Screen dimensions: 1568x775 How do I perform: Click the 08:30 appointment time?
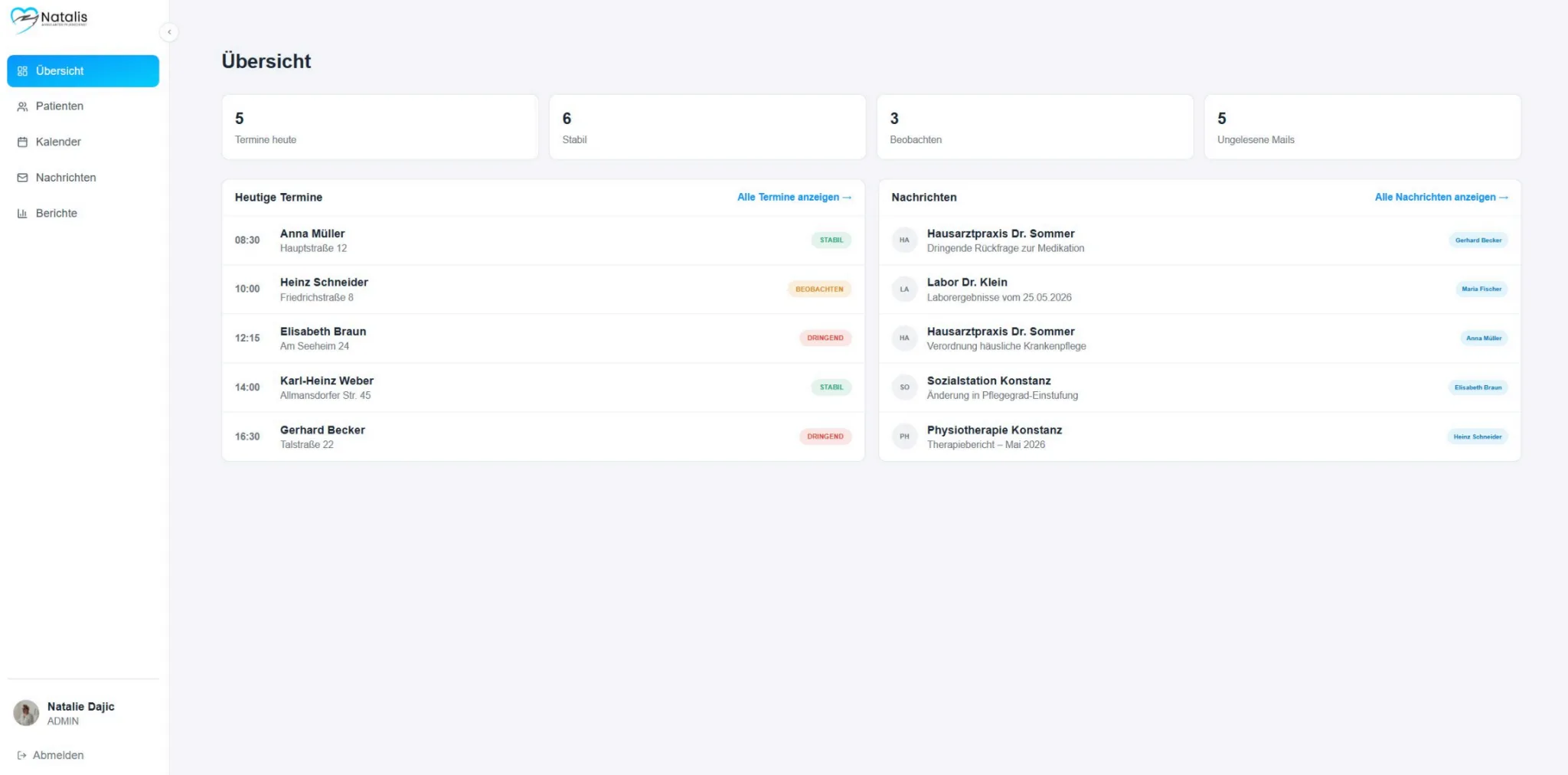(x=247, y=240)
